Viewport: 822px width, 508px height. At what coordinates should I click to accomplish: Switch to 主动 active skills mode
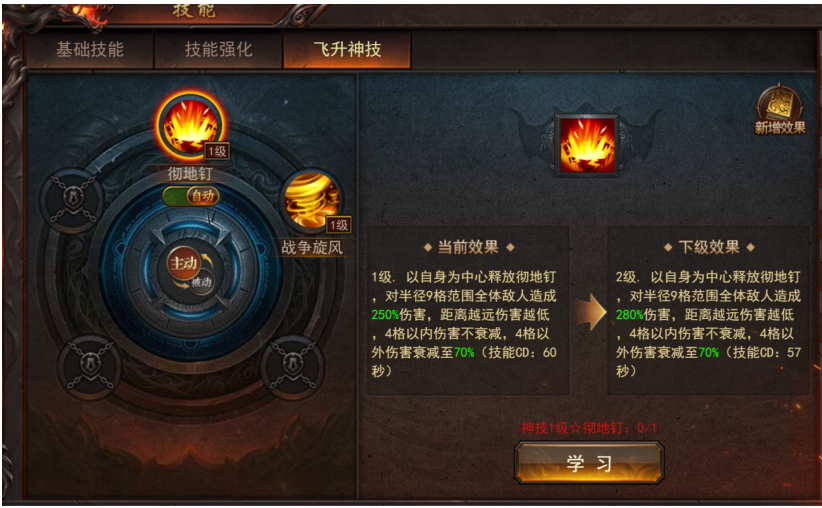click(183, 263)
